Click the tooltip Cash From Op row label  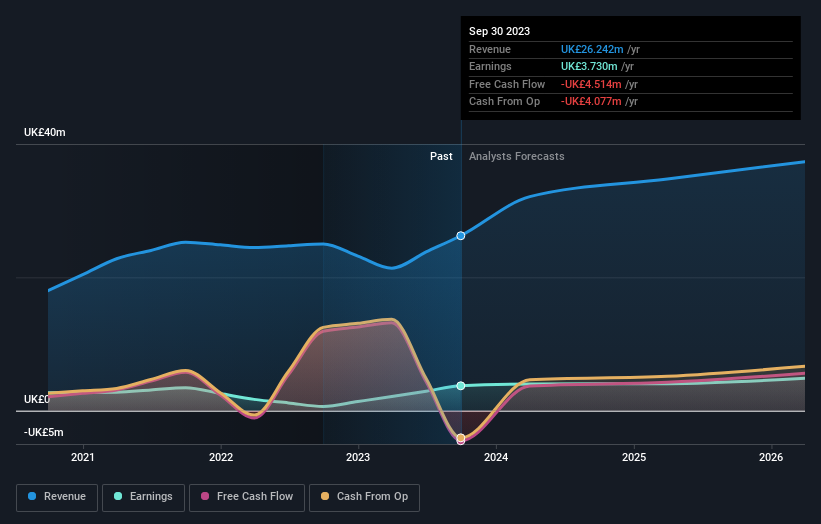click(x=504, y=102)
